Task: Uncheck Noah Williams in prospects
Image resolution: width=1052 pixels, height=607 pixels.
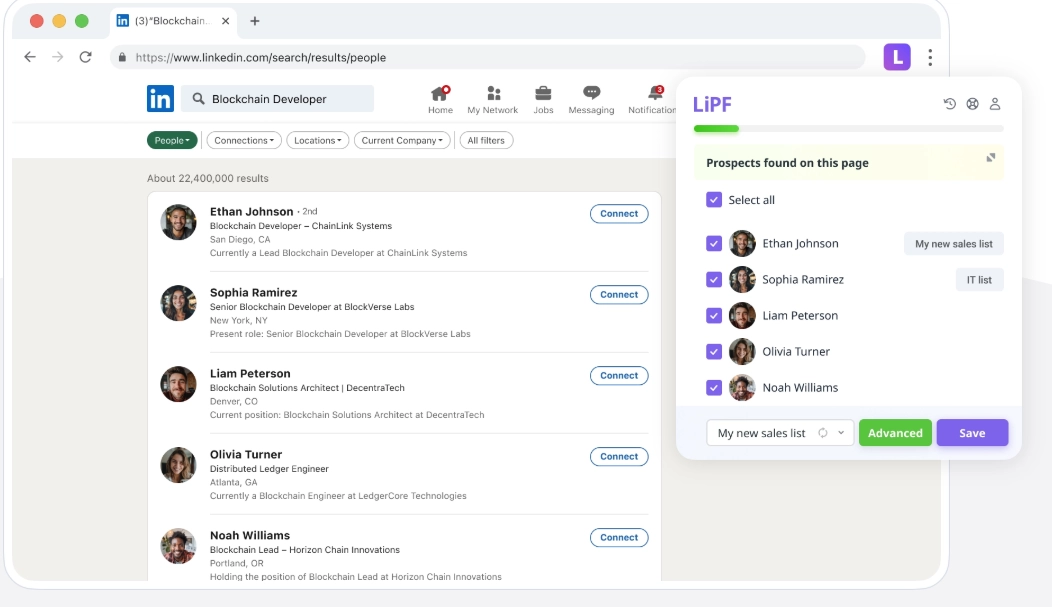Action: 714,388
